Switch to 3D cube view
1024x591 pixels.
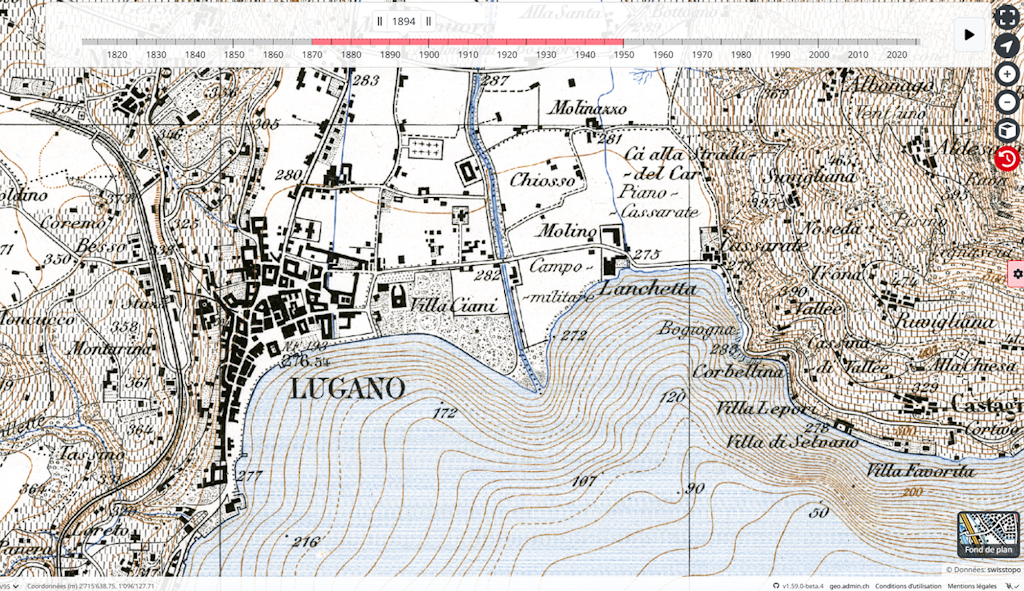click(x=1007, y=131)
